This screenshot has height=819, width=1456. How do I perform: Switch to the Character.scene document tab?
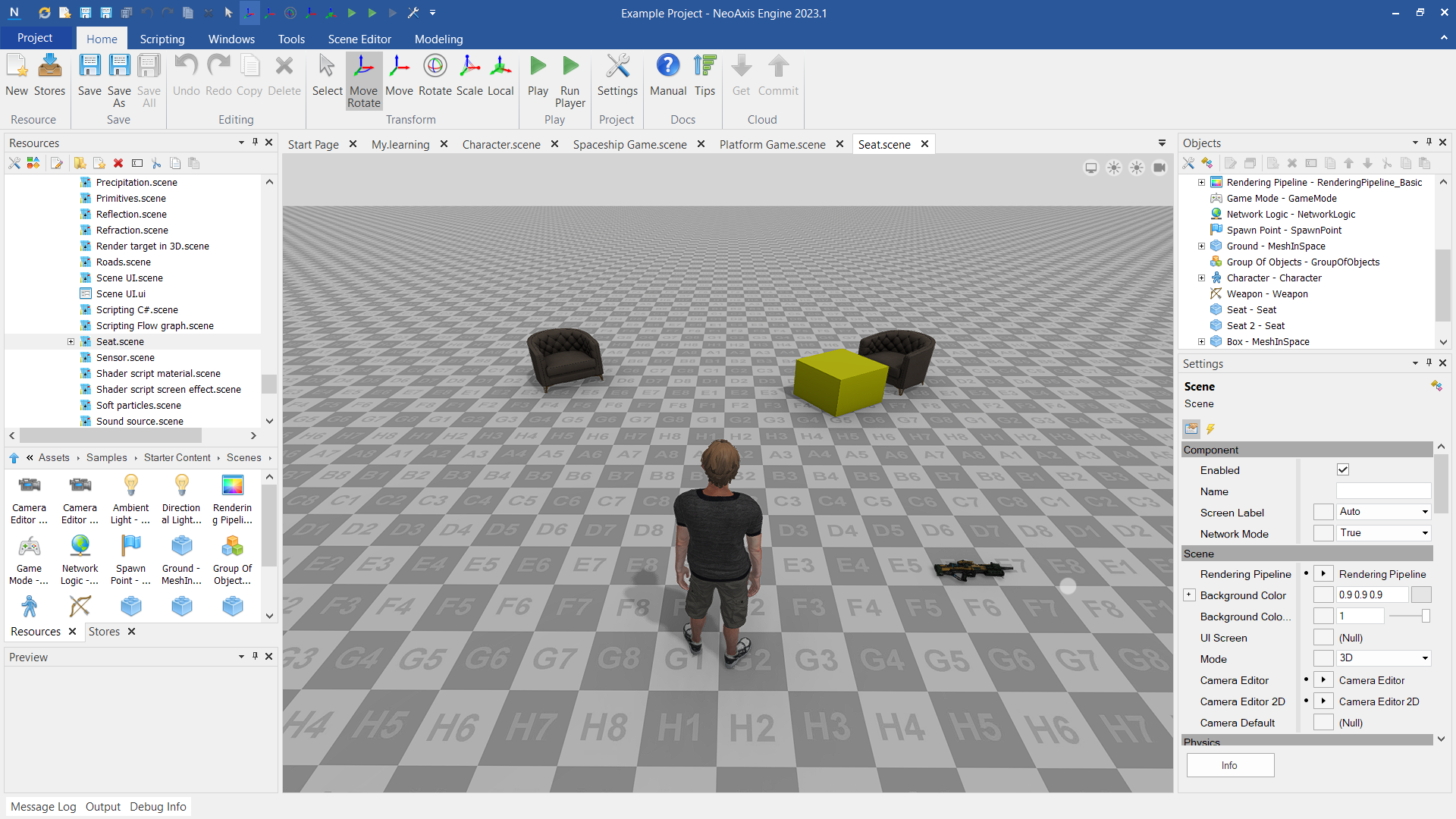tap(501, 144)
